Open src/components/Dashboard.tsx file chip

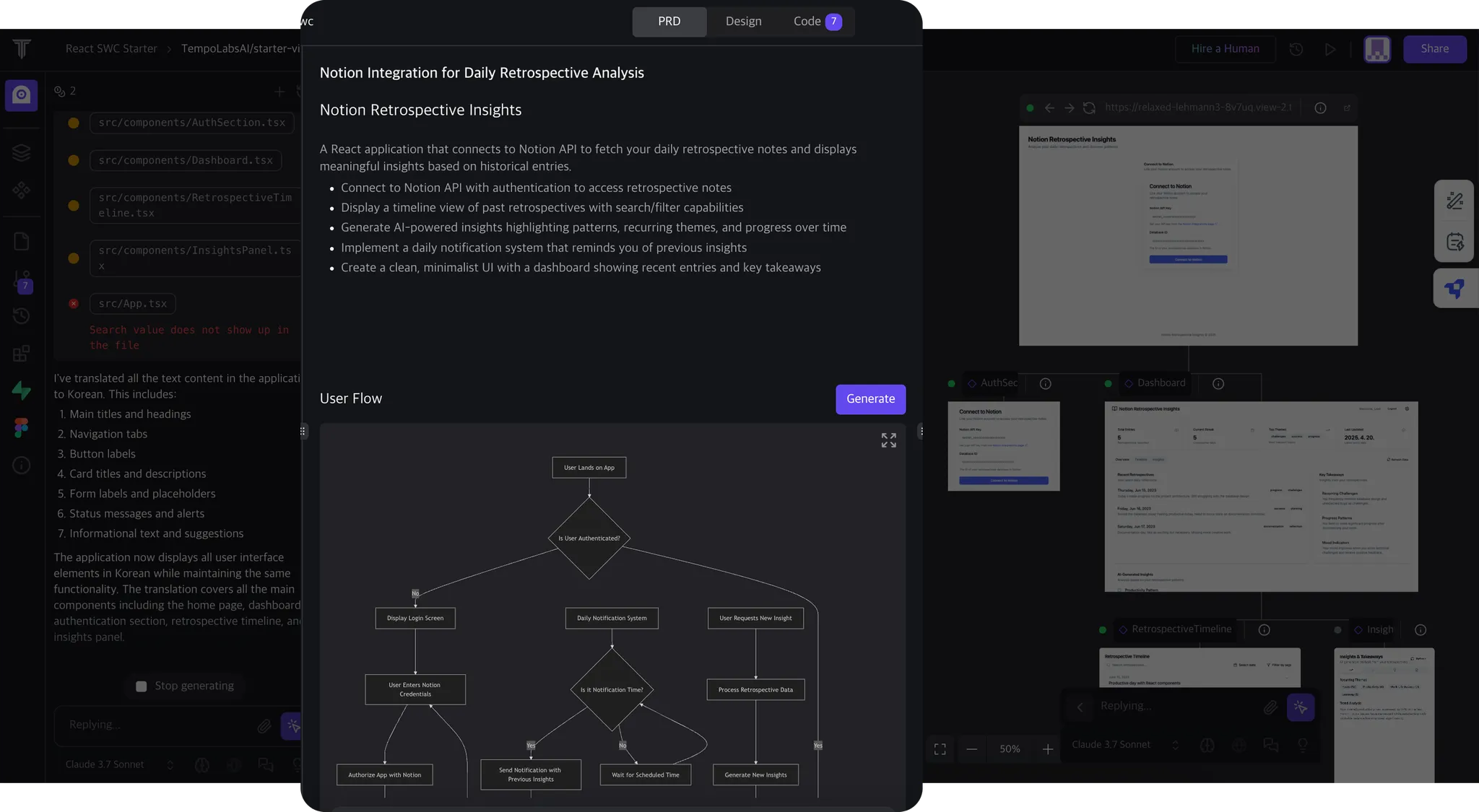(186, 160)
